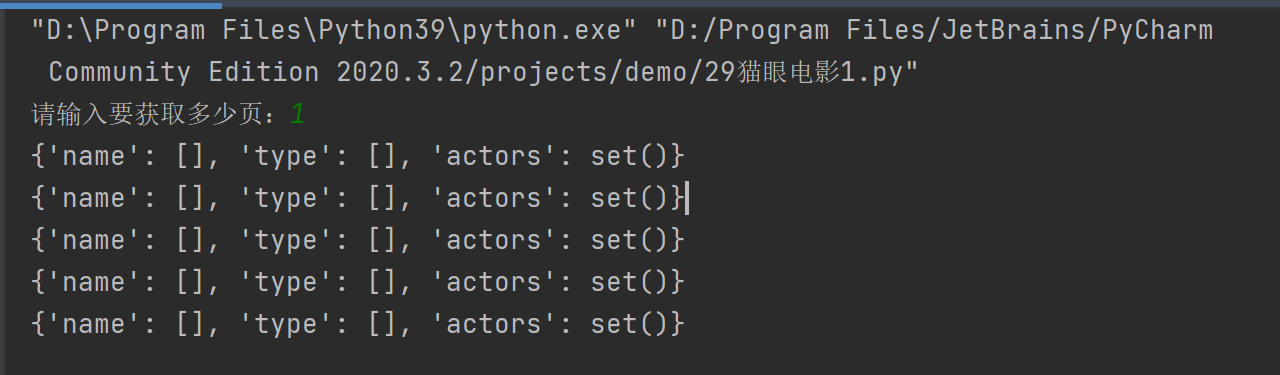
Task: Click the green input value 1
Action: coord(297,114)
